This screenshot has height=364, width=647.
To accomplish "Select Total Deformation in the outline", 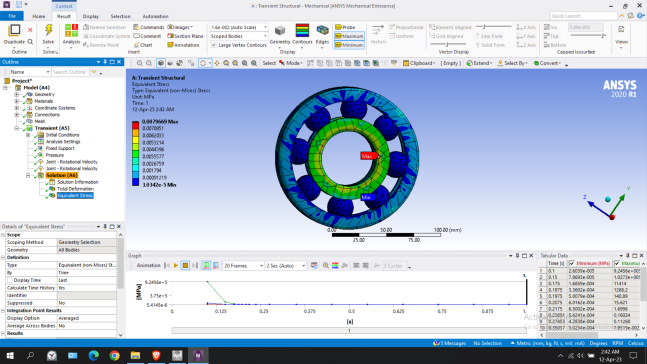I will coord(75,189).
